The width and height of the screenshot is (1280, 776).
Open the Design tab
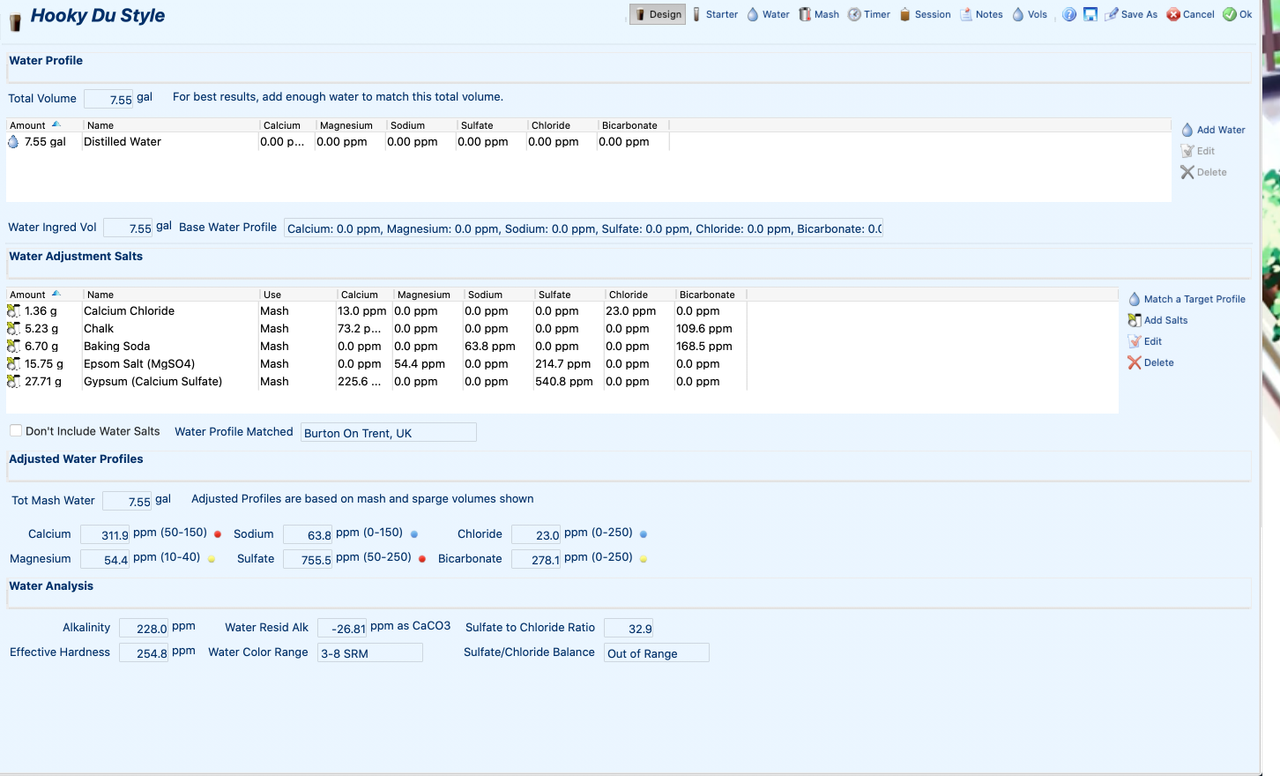[x=658, y=14]
